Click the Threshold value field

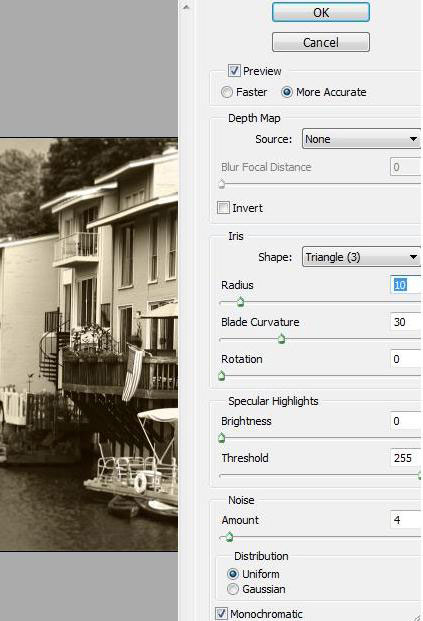tap(406, 458)
